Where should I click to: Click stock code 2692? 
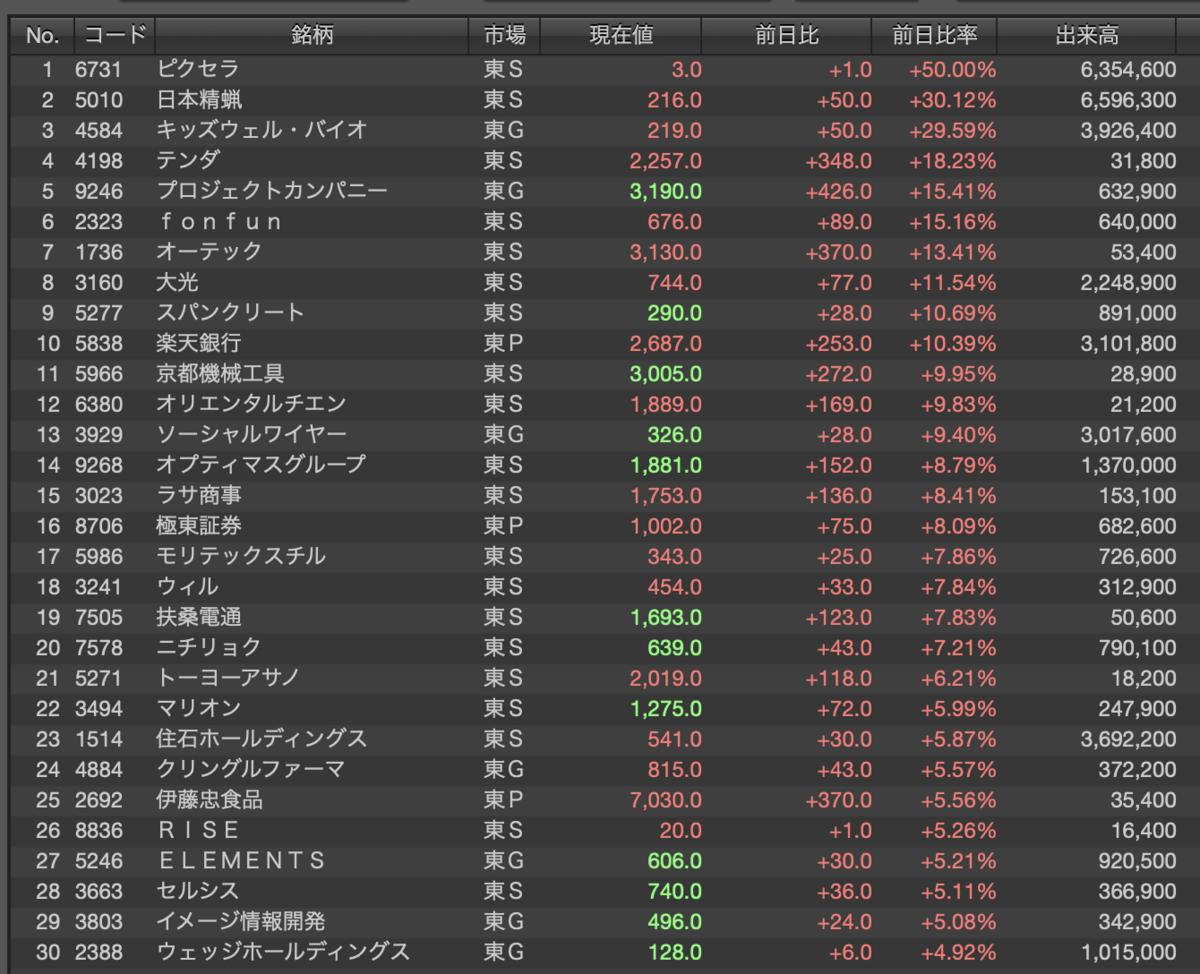98,799
